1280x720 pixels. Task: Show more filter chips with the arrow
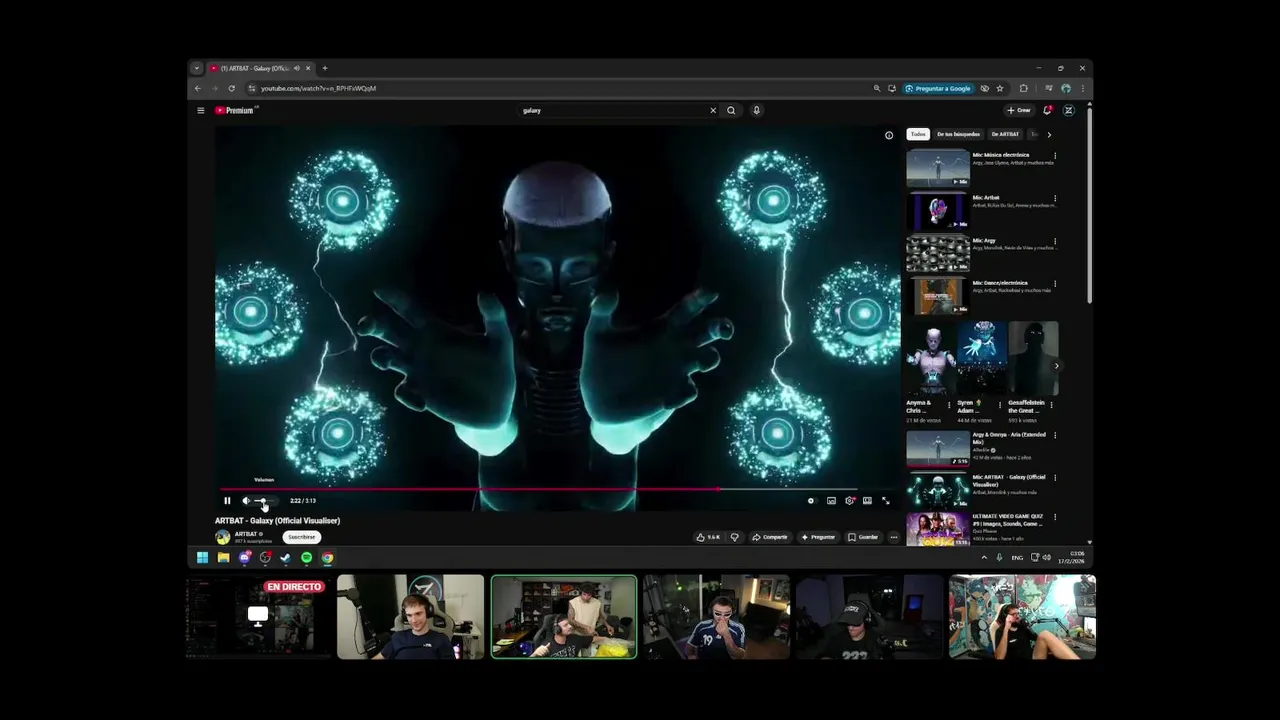point(1049,134)
